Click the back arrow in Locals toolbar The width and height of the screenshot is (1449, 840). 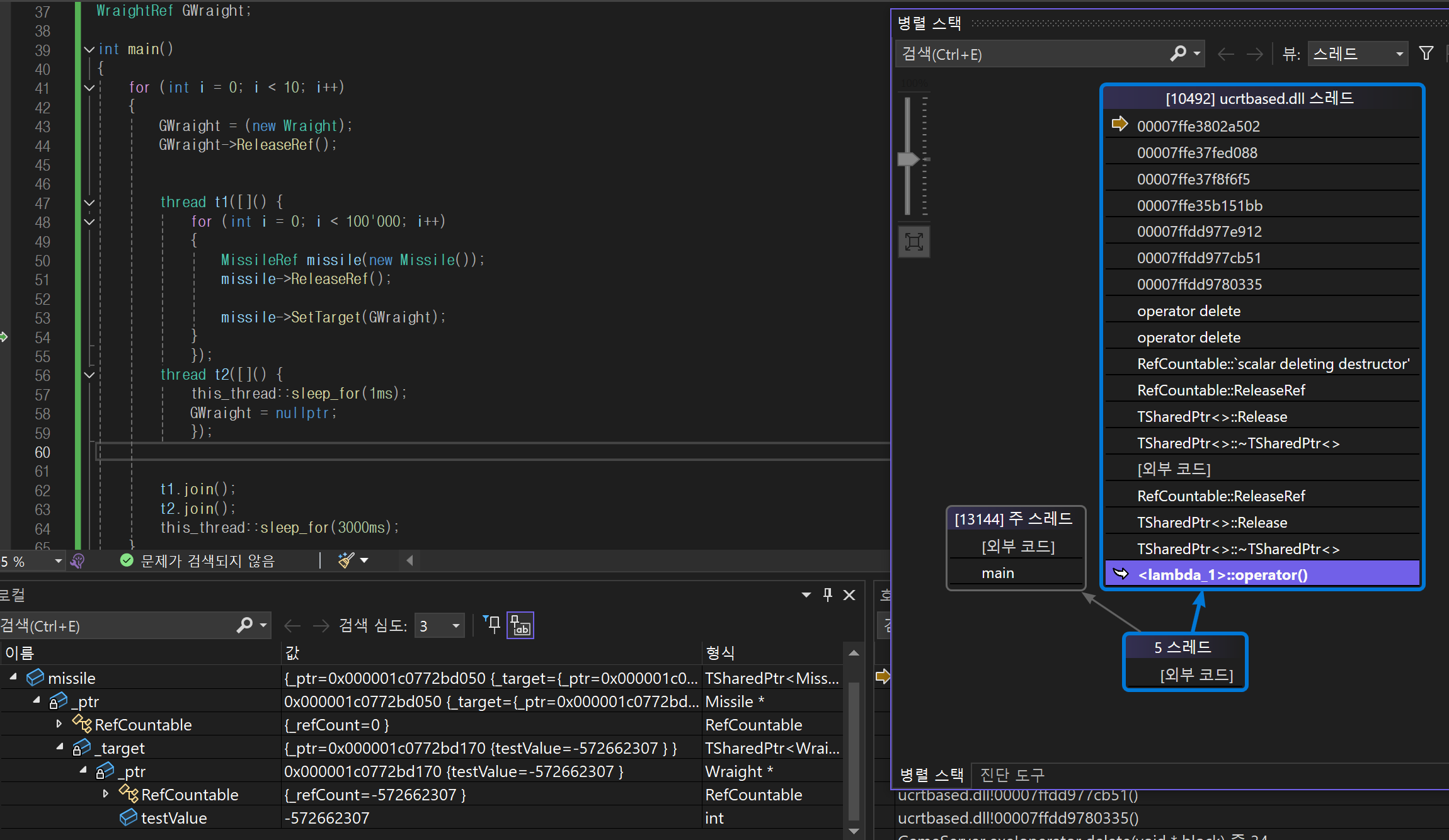(x=292, y=626)
